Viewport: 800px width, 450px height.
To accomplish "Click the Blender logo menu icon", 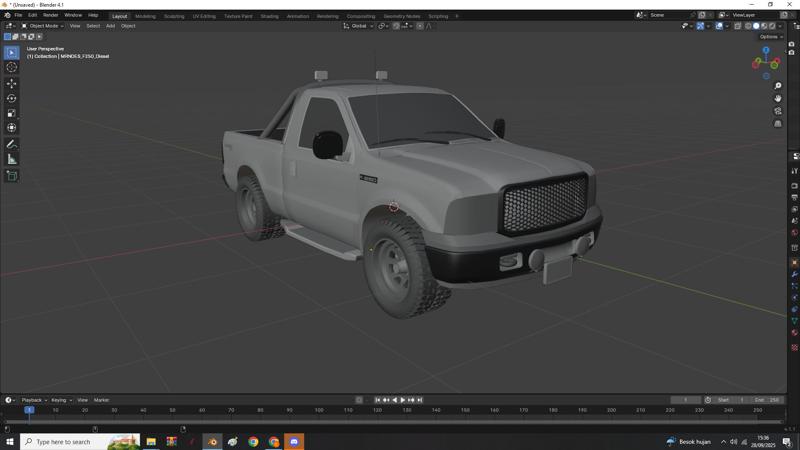I will point(7,15).
